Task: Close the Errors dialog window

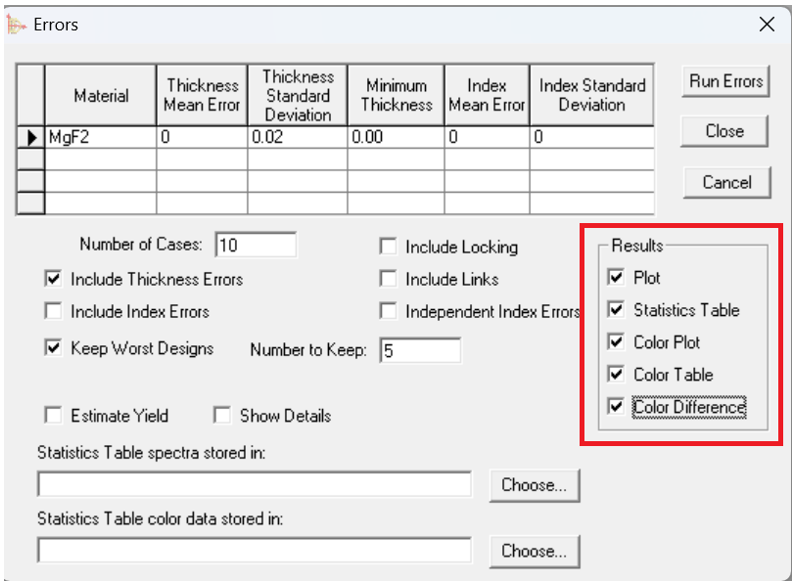Action: [767, 25]
